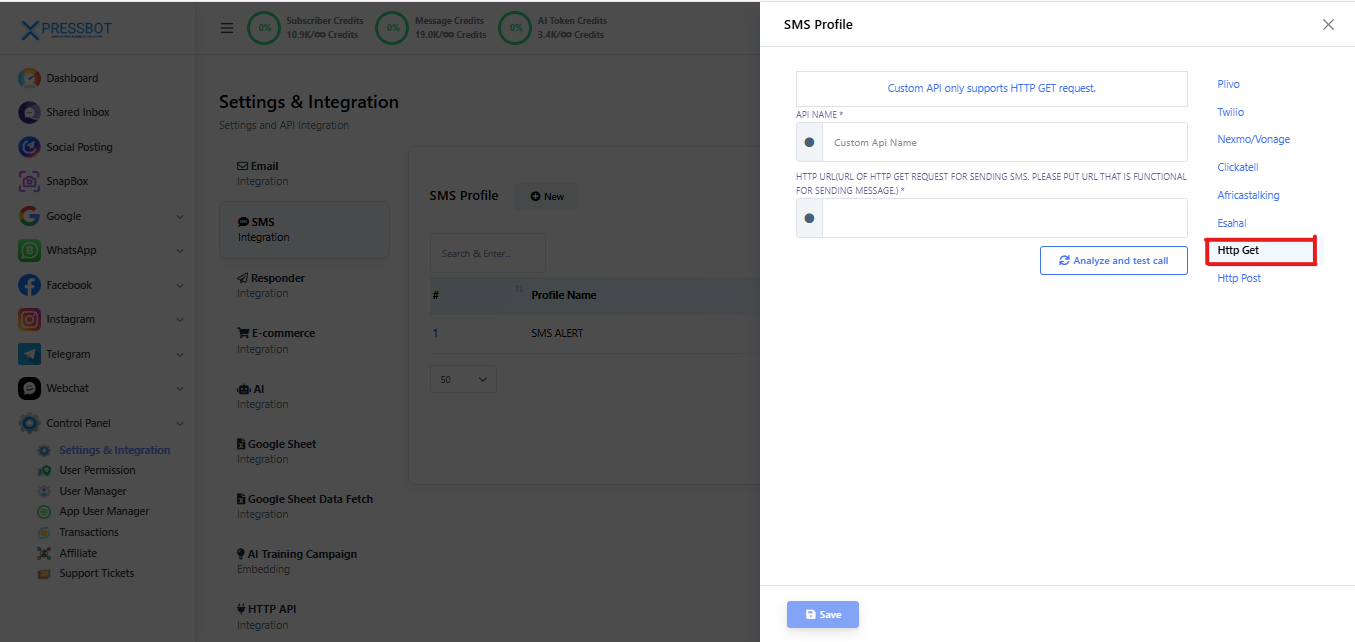Collapse the Control Panel section

coord(180,423)
